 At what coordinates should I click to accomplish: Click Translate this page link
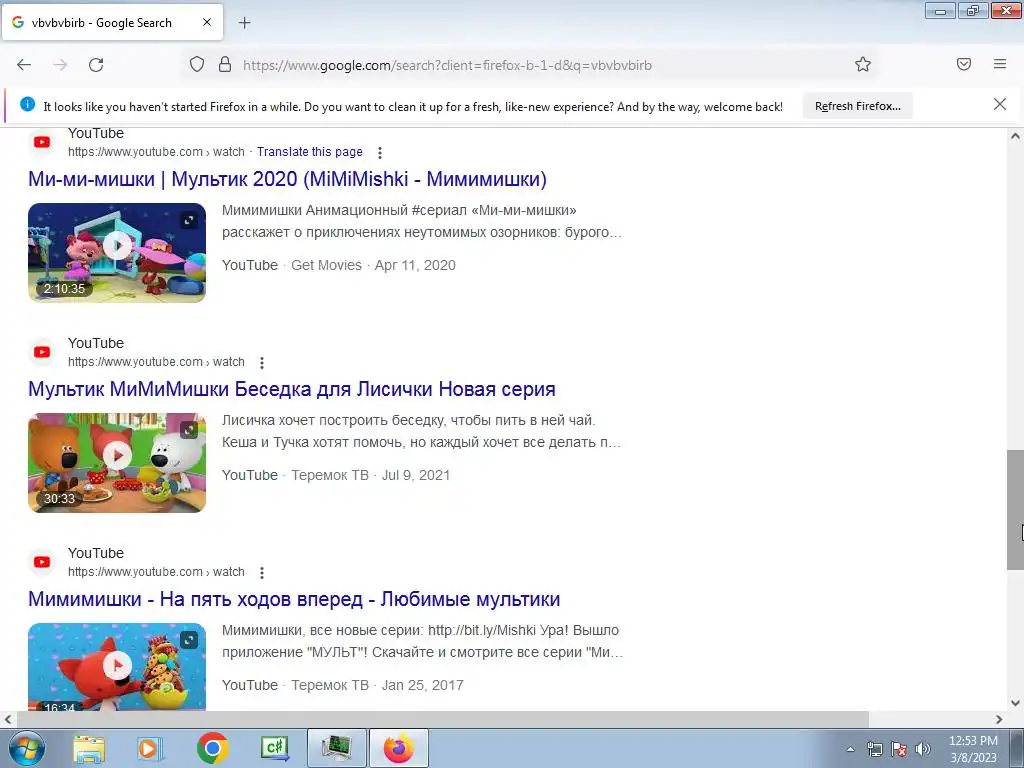tap(310, 152)
